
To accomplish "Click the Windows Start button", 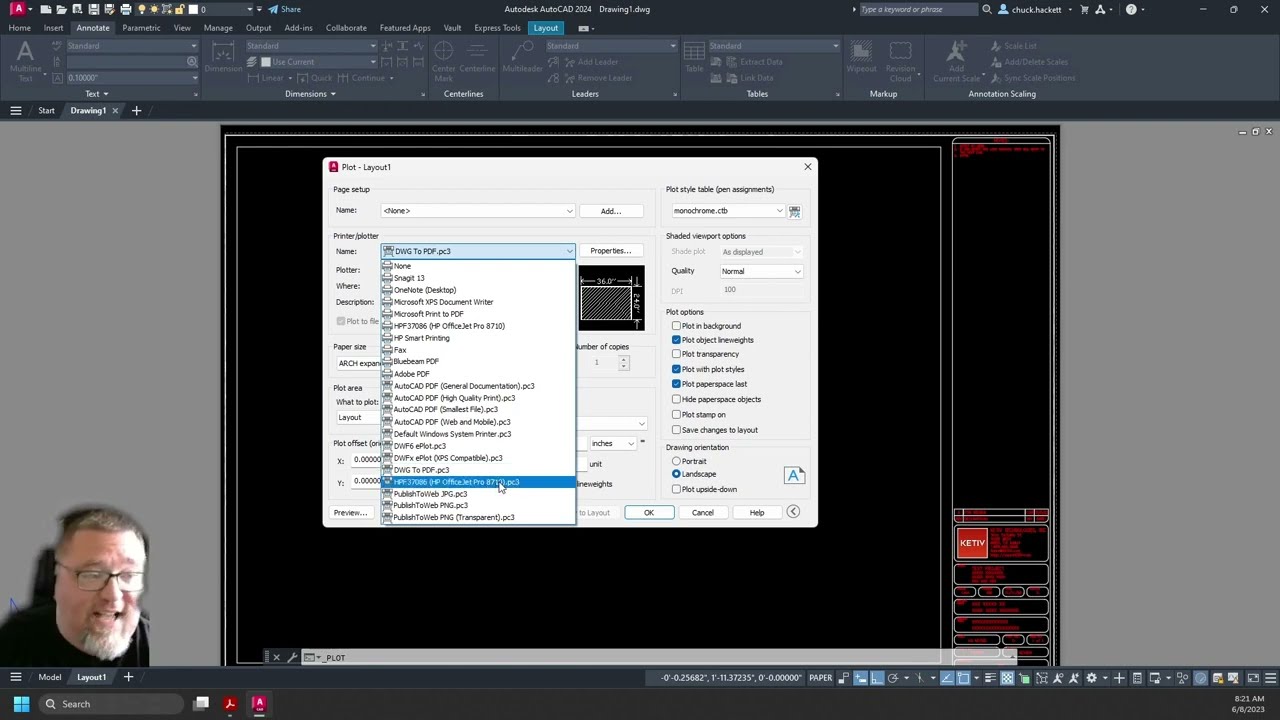I will coord(21,704).
